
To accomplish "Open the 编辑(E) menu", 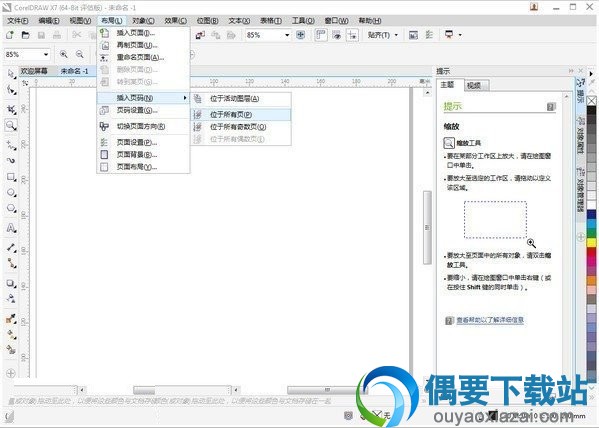I will 49,21.
